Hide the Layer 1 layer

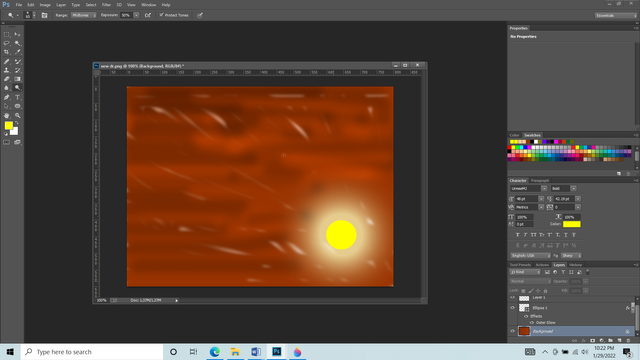pos(513,298)
